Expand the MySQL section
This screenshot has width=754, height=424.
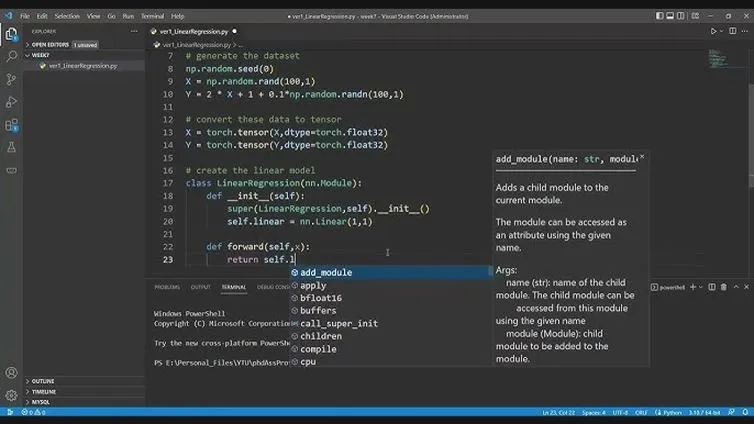click(84, 402)
